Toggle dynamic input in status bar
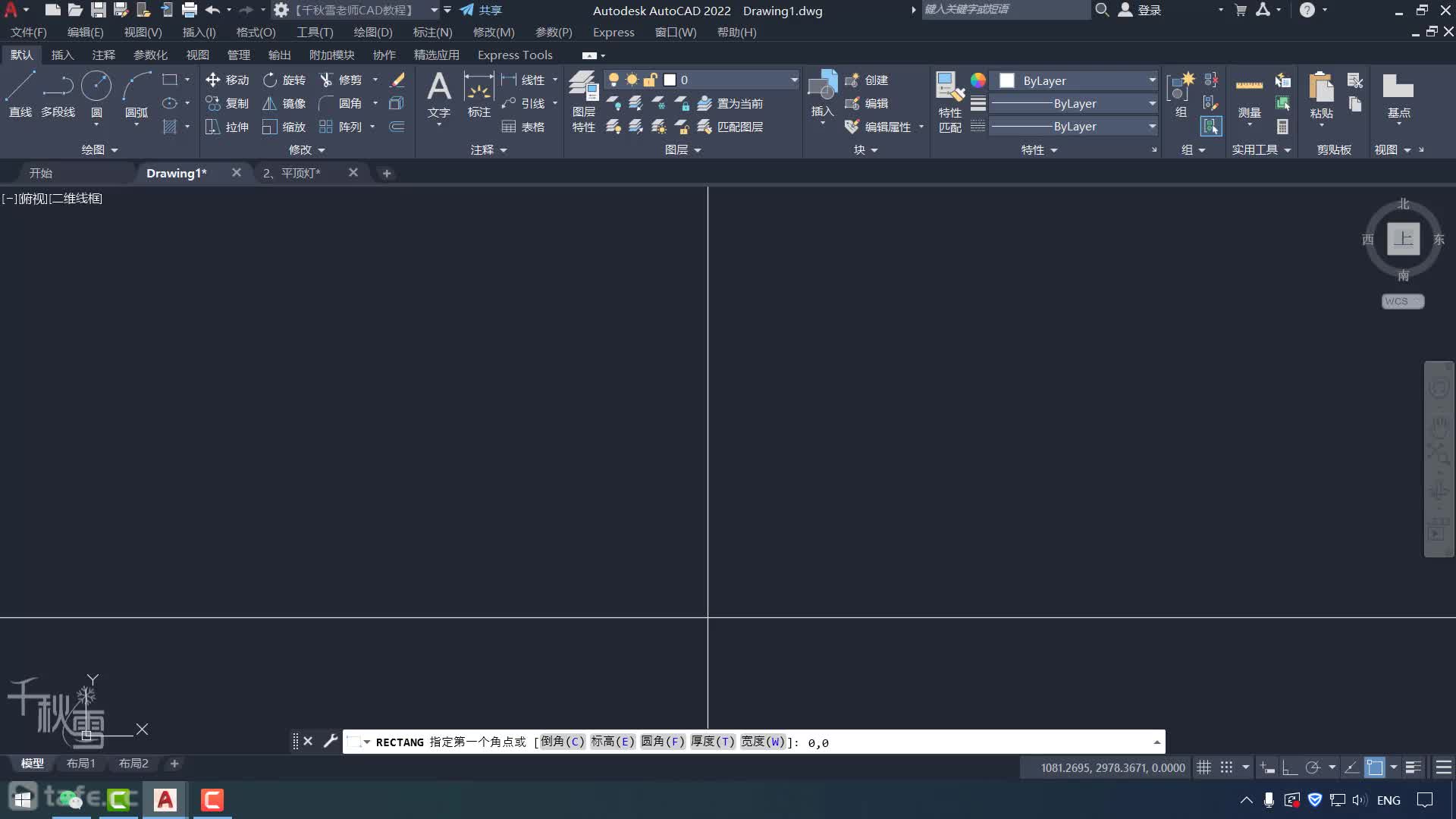 [1267, 767]
